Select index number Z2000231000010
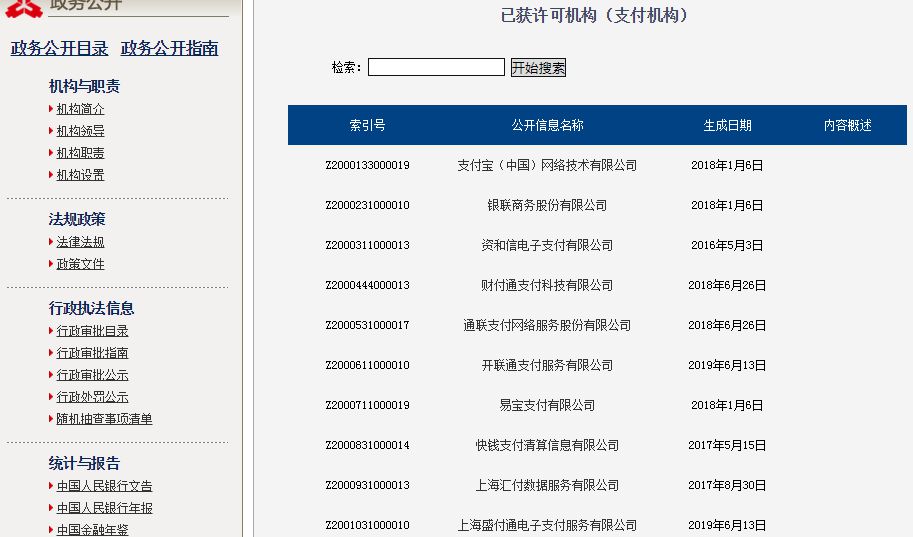 point(367,205)
